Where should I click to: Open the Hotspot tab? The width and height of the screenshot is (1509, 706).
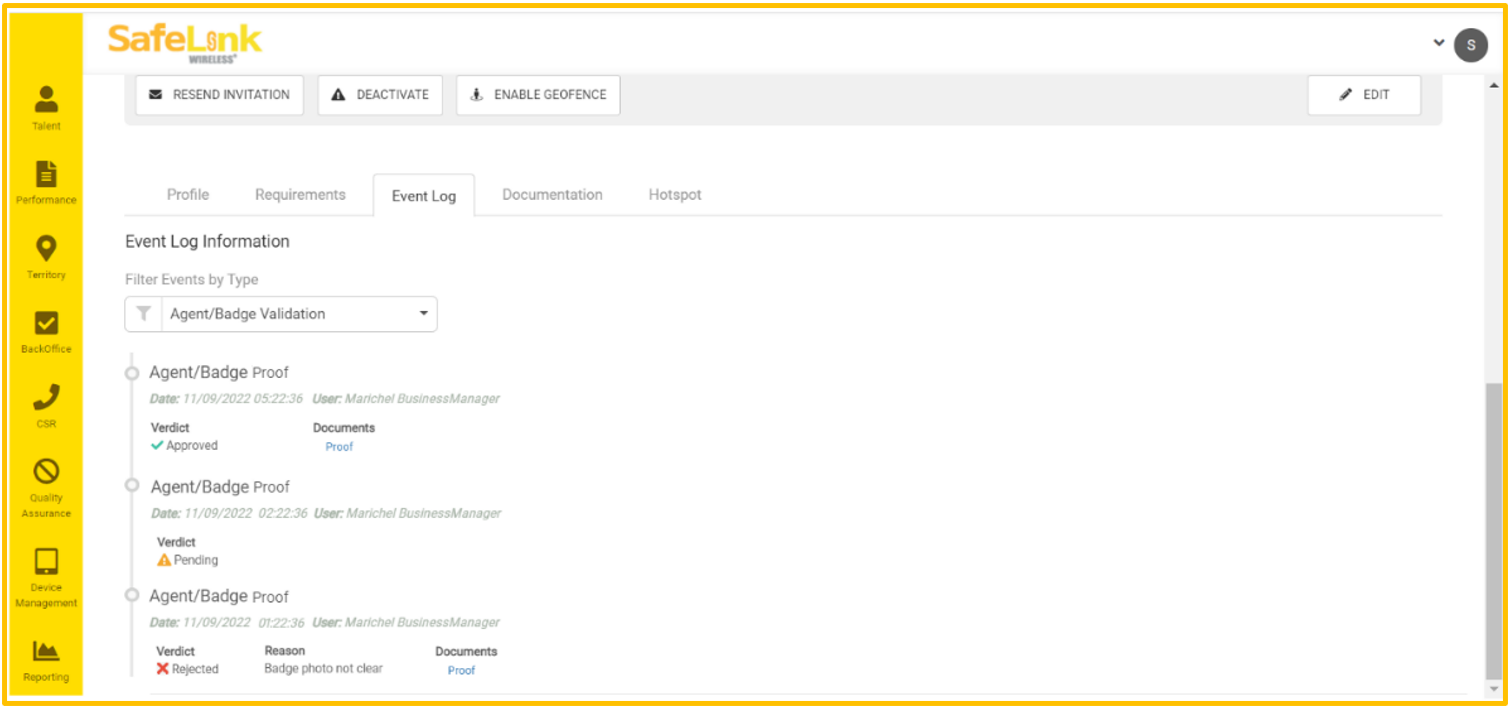(675, 195)
